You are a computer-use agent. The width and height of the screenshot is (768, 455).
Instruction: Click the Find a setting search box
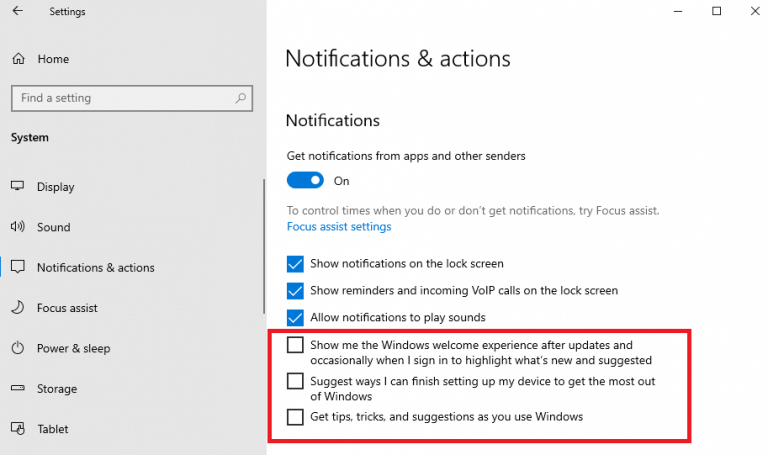[x=132, y=98]
